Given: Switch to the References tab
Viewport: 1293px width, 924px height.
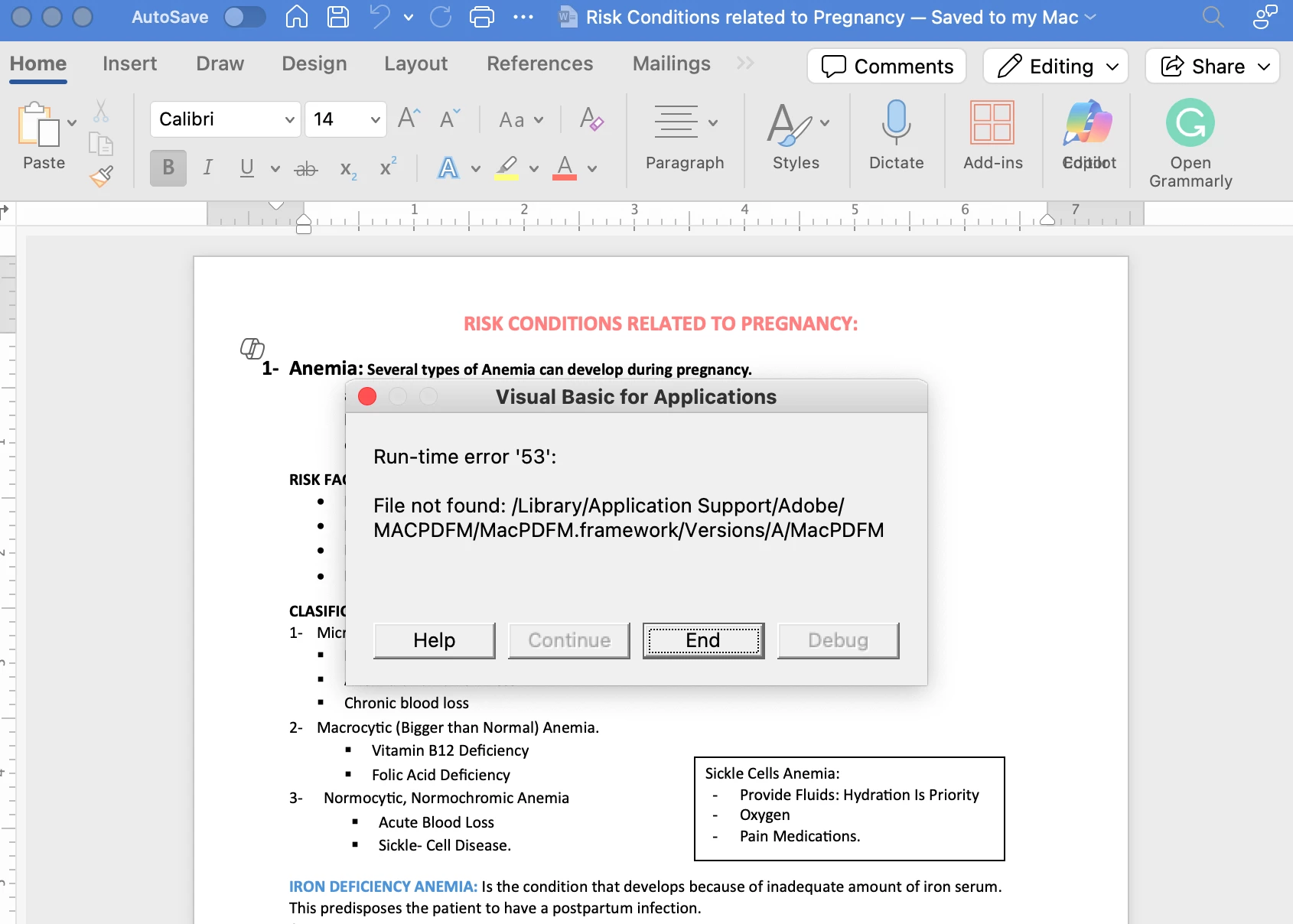Looking at the screenshot, I should [x=540, y=63].
